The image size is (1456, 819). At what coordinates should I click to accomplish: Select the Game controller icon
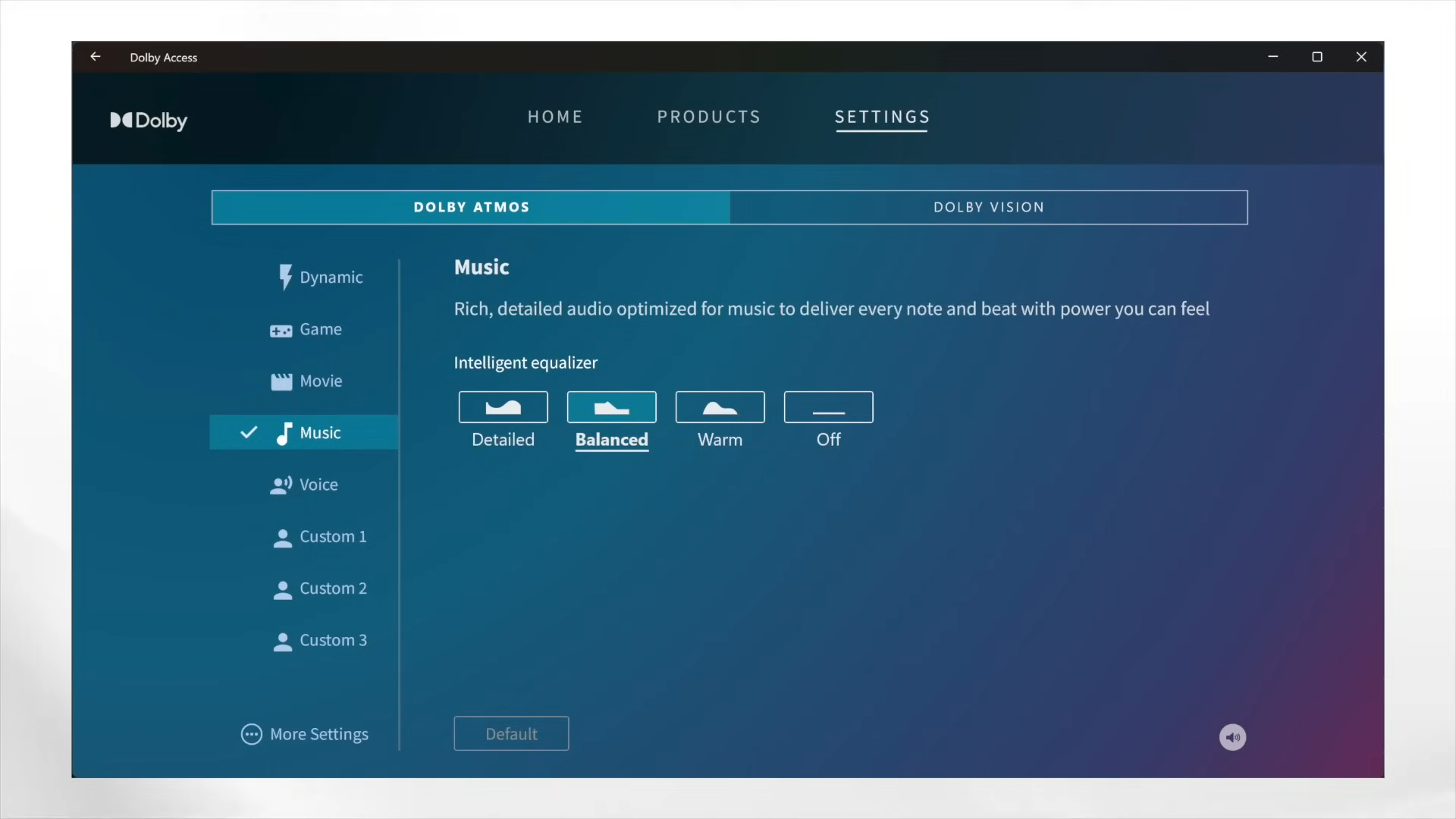(x=281, y=331)
